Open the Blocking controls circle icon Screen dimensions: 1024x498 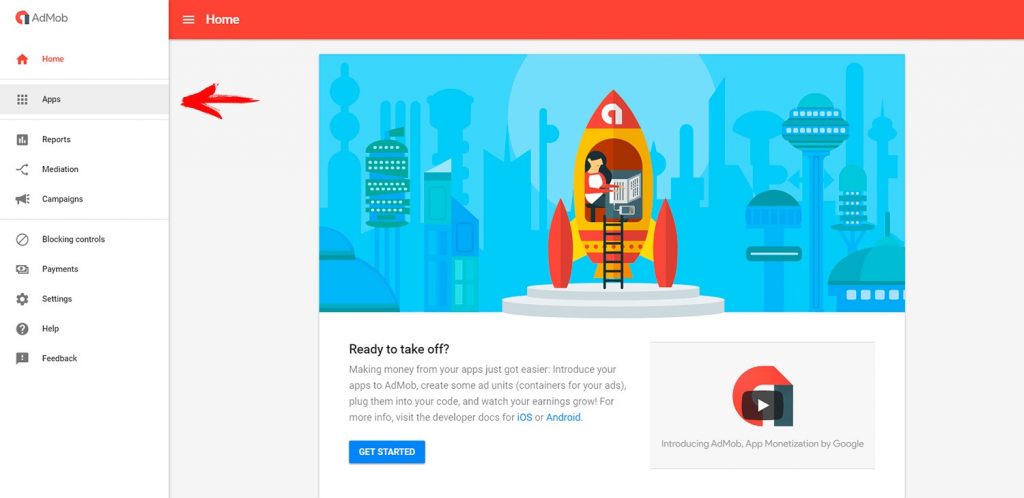[x=22, y=240]
